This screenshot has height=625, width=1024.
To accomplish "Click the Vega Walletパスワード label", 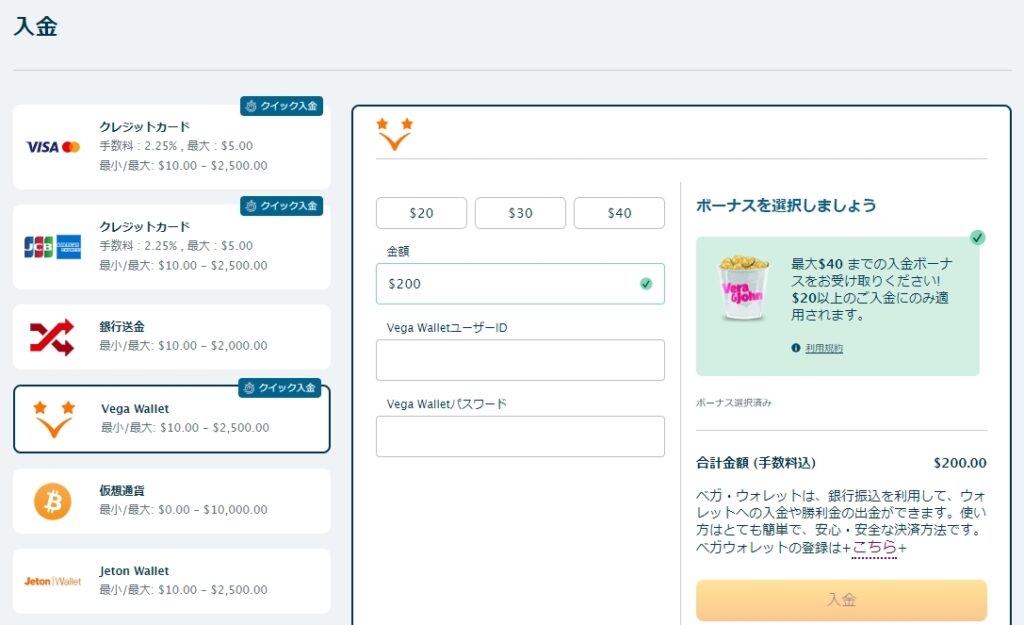I will point(447,404).
